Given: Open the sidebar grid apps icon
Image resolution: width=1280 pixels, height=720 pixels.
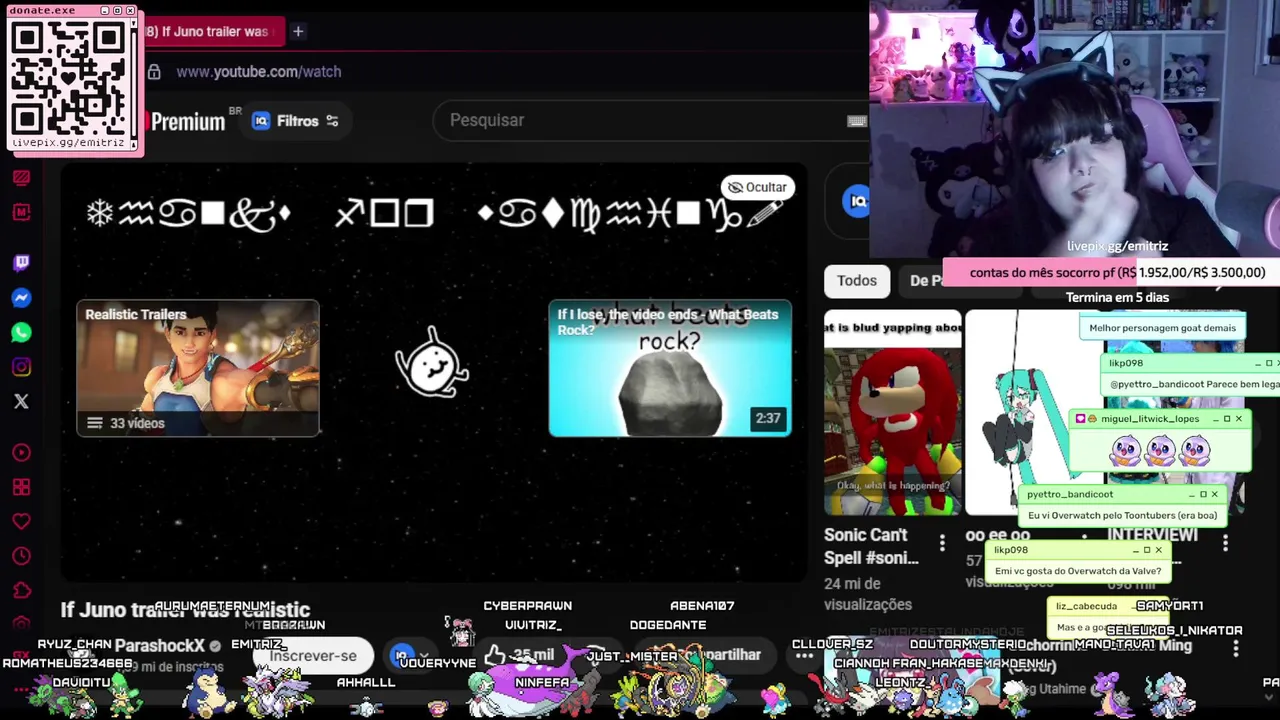Looking at the screenshot, I should click(x=21, y=487).
